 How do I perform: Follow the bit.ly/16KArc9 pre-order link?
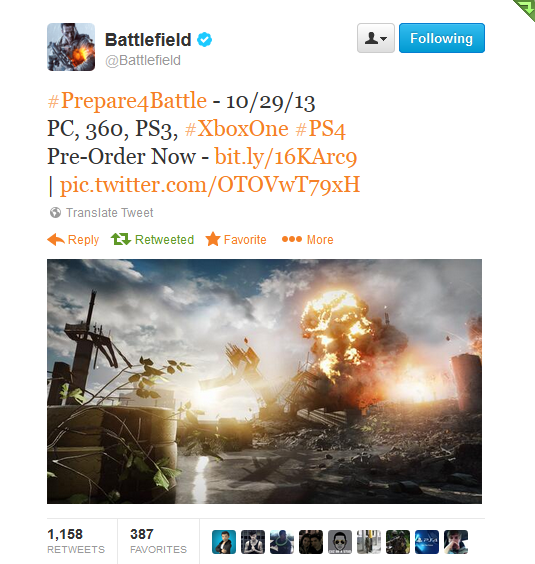tap(286, 157)
